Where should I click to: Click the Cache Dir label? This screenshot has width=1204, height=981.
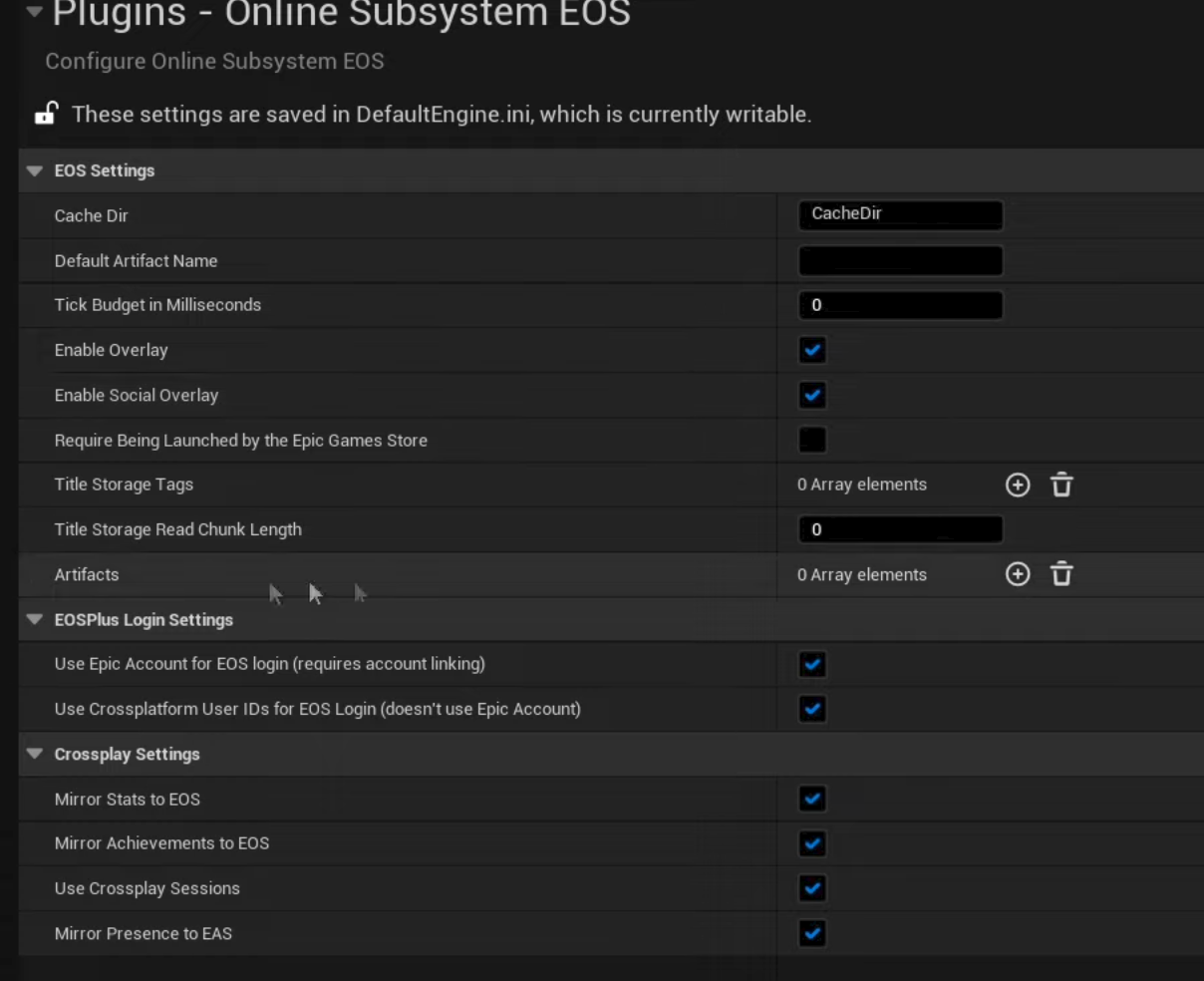click(x=91, y=215)
